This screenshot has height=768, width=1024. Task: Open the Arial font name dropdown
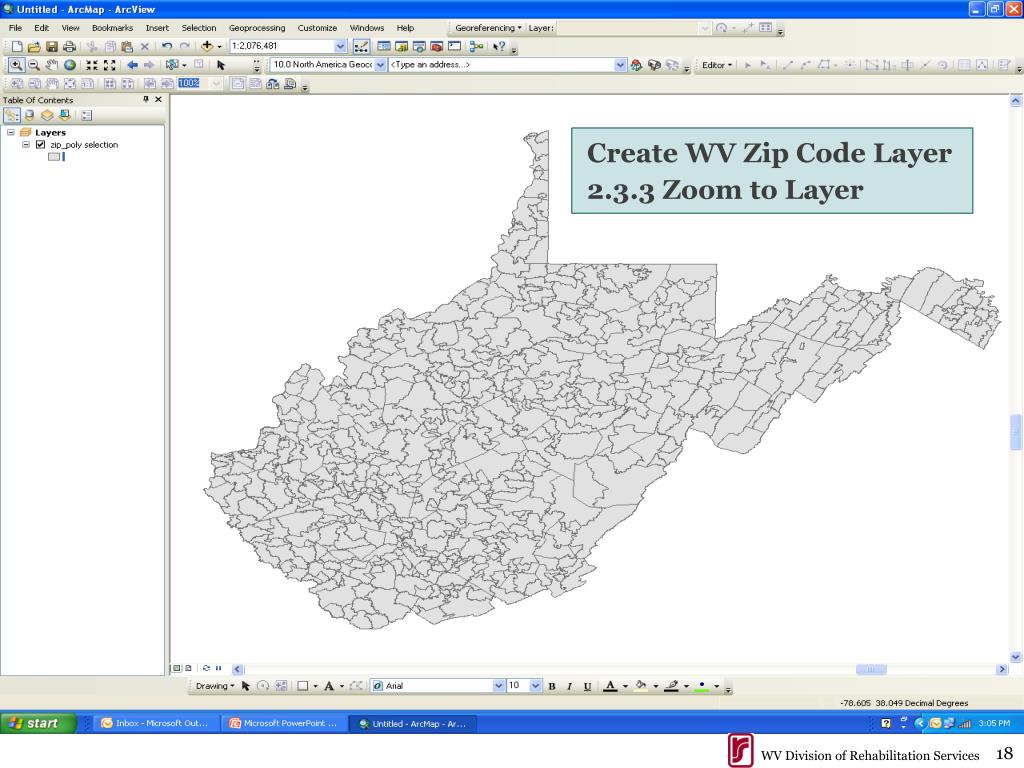point(499,686)
